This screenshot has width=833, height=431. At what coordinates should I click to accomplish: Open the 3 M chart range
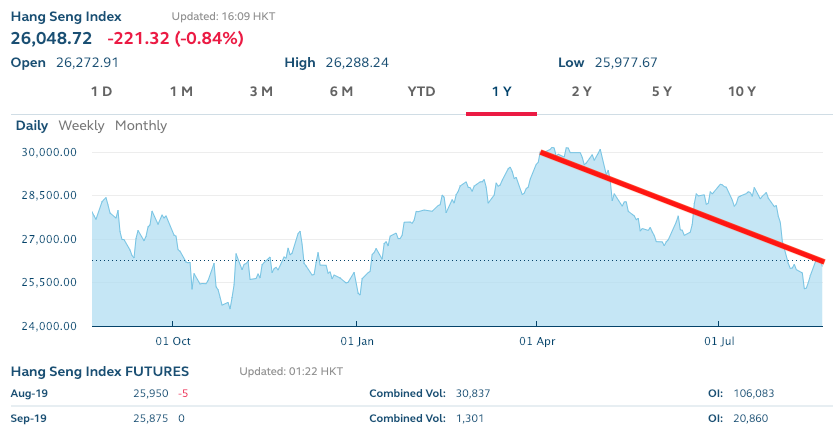tap(261, 92)
